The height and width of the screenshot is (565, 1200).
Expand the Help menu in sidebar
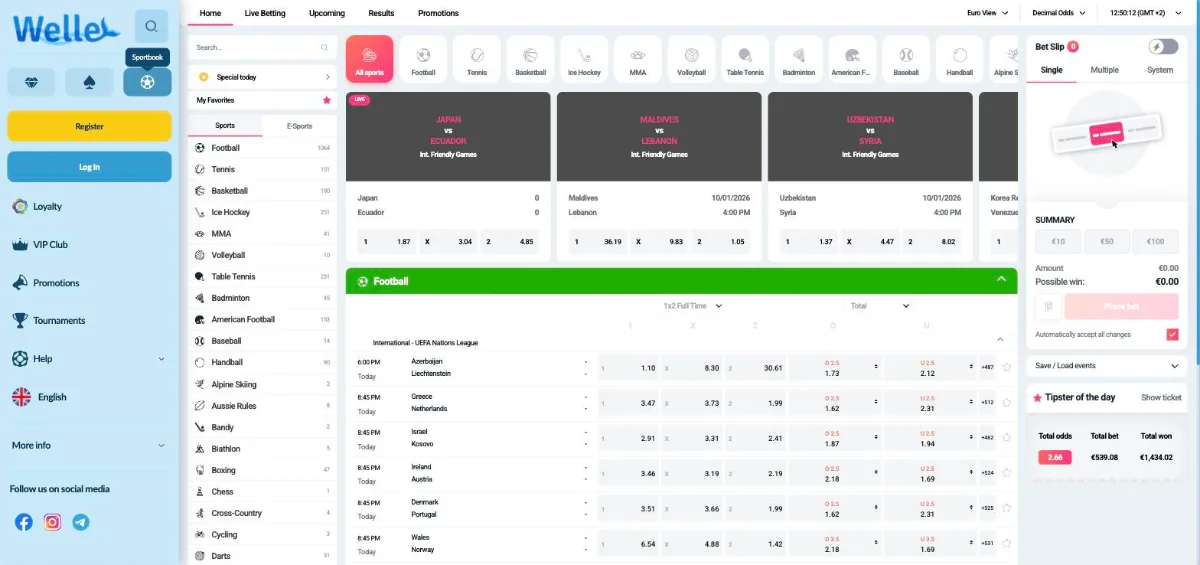(x=88, y=358)
